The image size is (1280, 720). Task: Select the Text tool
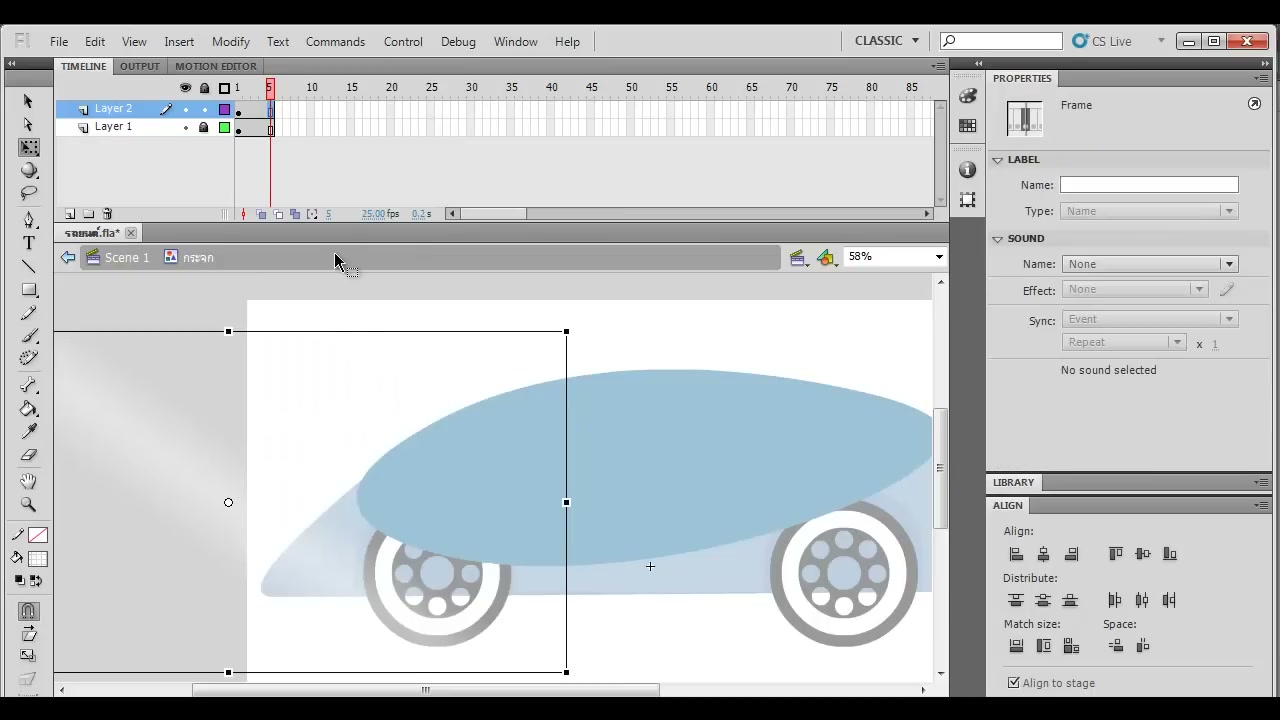tap(29, 243)
